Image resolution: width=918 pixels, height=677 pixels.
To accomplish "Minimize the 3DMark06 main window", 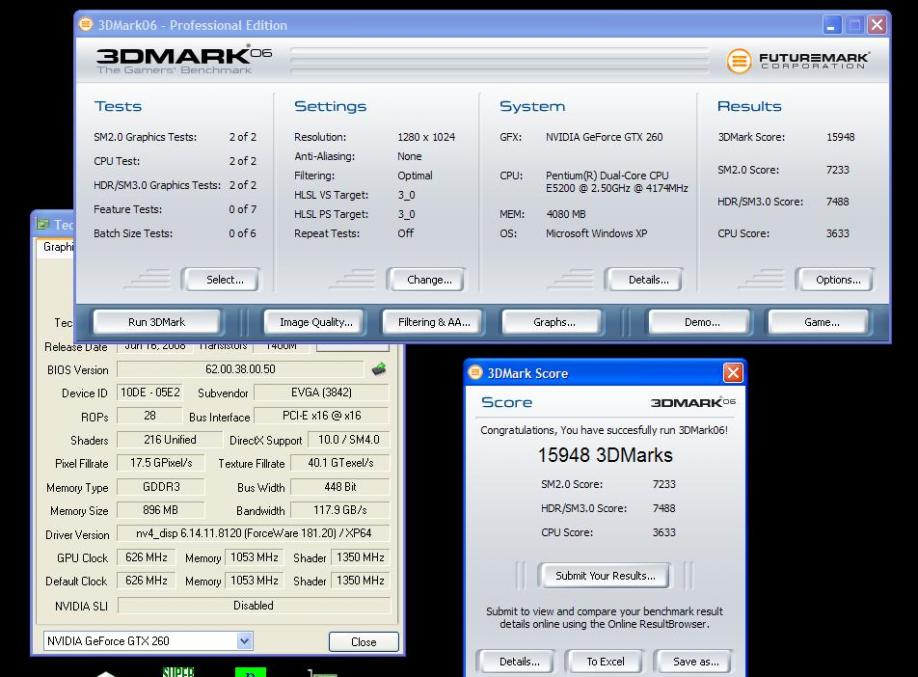I will coord(831,25).
